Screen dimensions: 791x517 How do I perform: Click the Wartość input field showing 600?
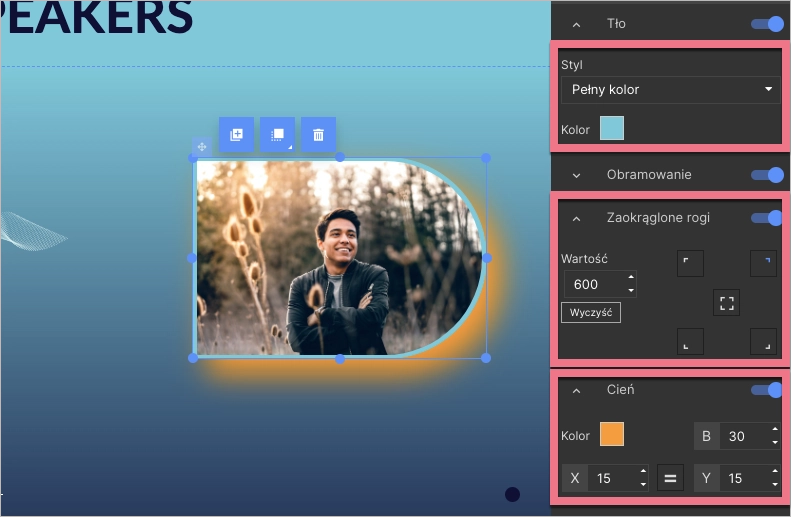tap(594, 284)
